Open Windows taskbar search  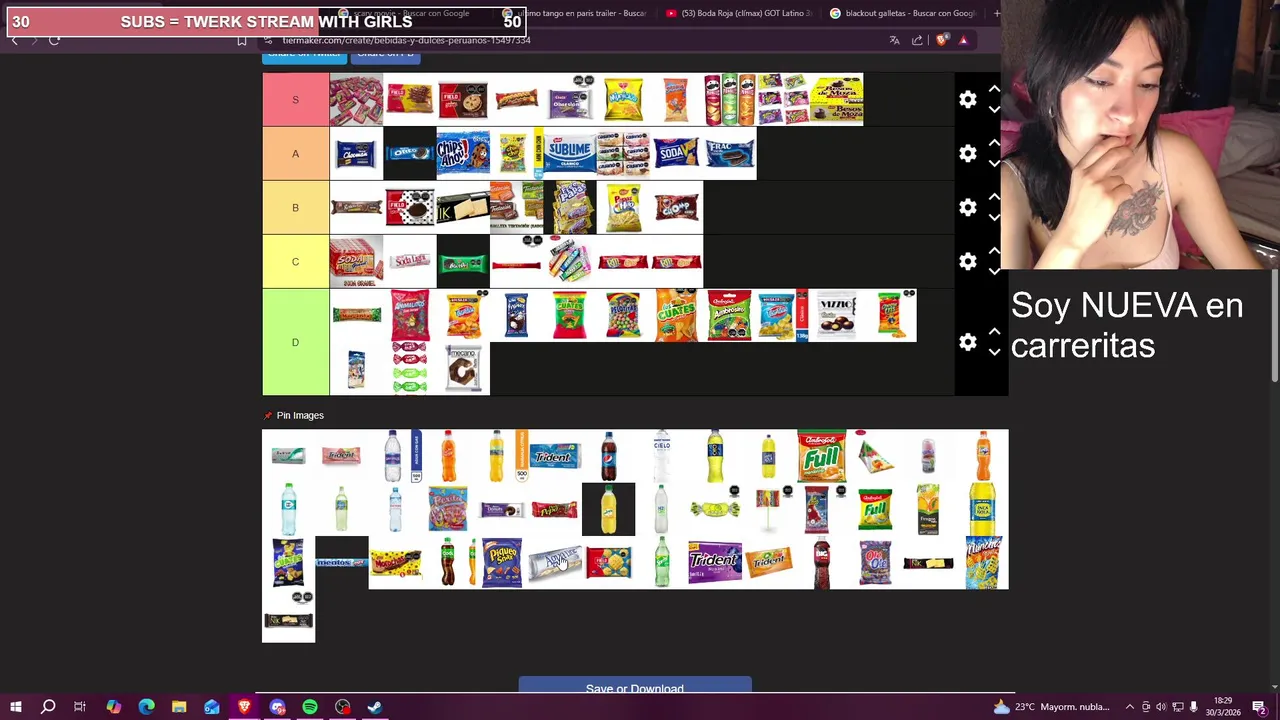[47, 707]
